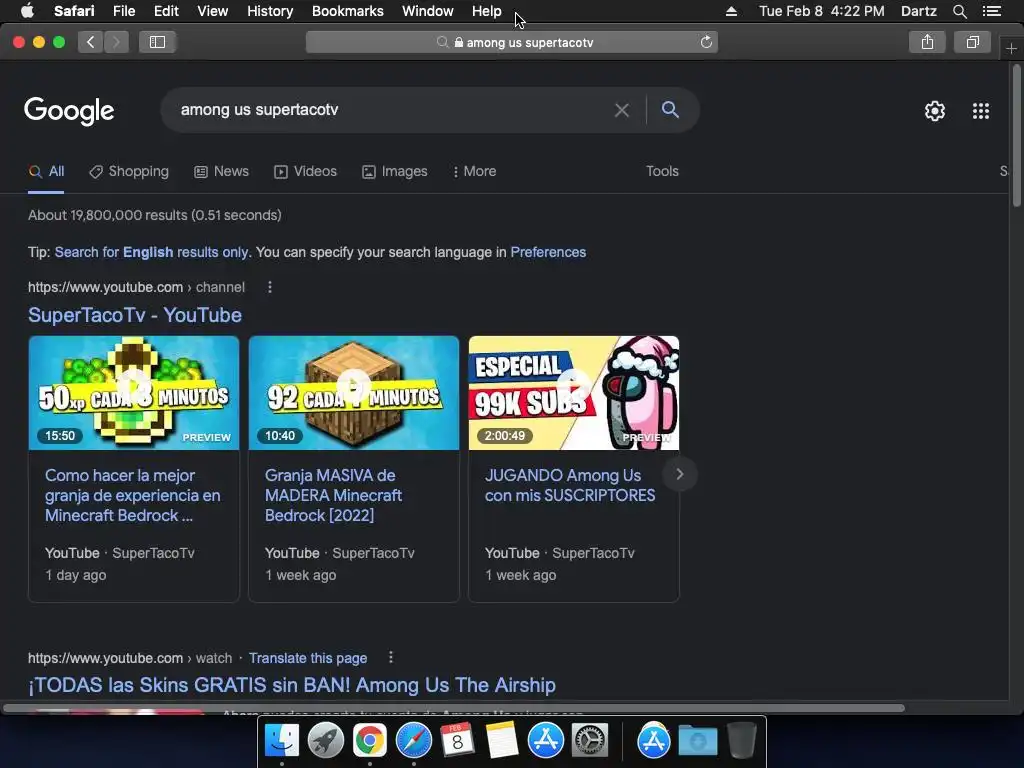The image size is (1024, 768).
Task: Go to the Google logo homepage
Action: [x=69, y=111]
